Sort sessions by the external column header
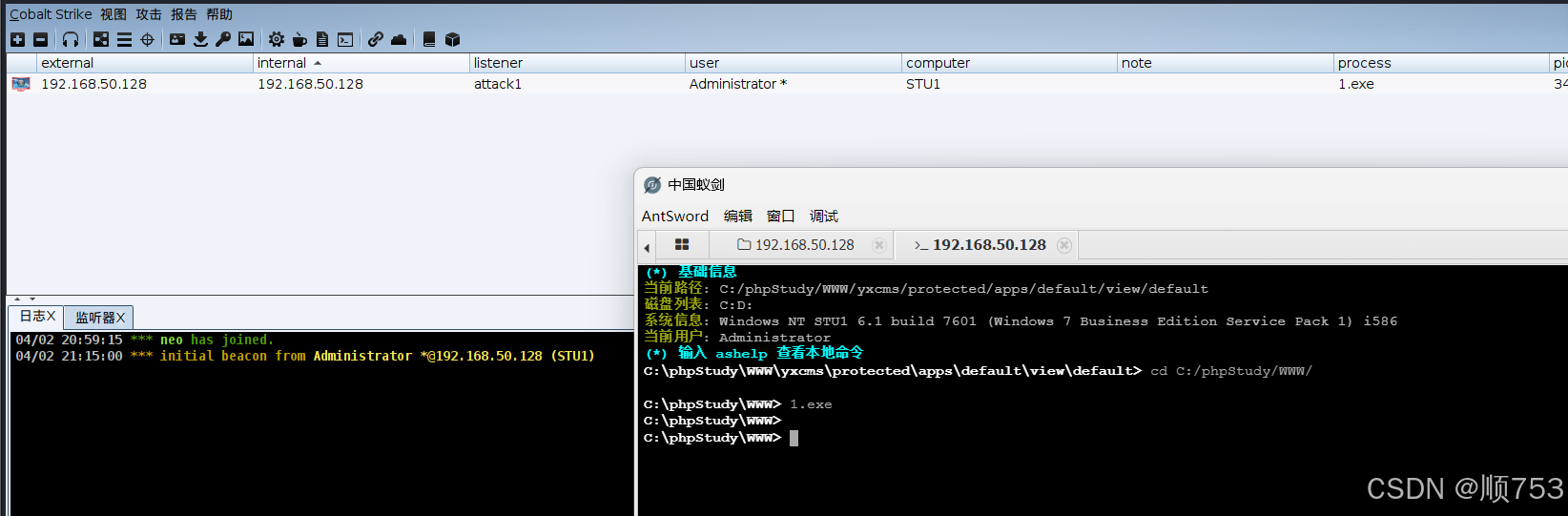This screenshot has height=516, width=1568. 145,63
